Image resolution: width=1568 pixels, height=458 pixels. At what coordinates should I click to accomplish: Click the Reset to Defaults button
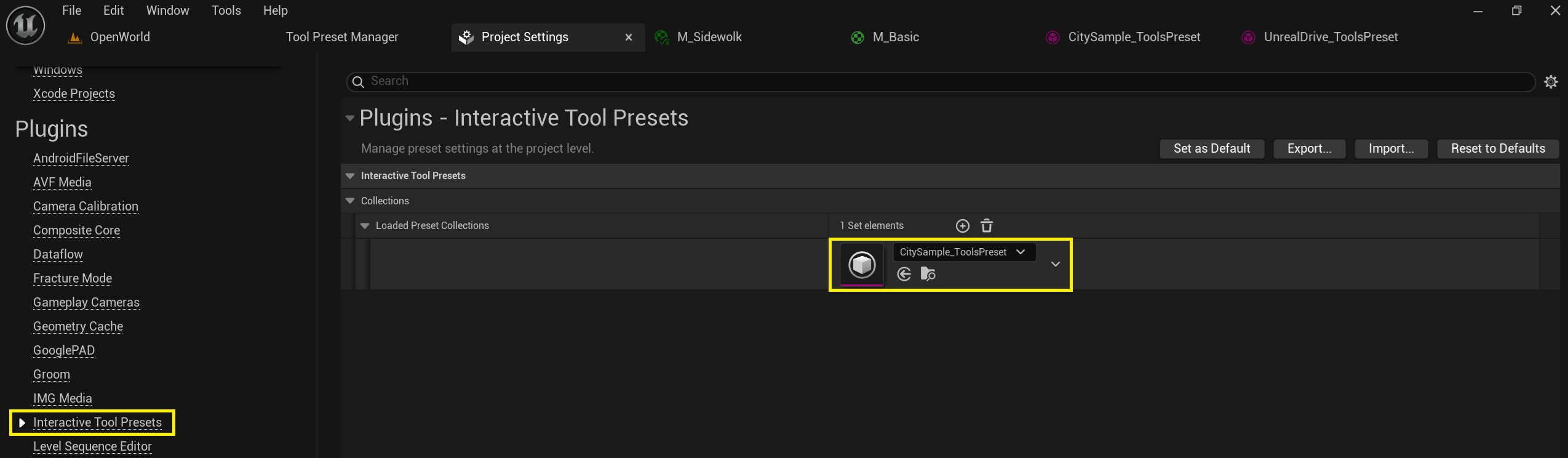pyautogui.click(x=1498, y=148)
